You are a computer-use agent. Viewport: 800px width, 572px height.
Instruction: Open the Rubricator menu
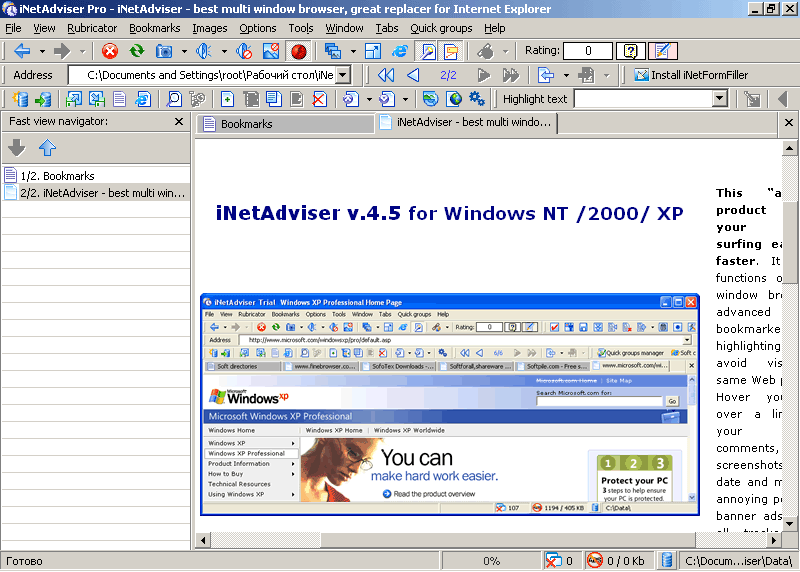[x=92, y=28]
